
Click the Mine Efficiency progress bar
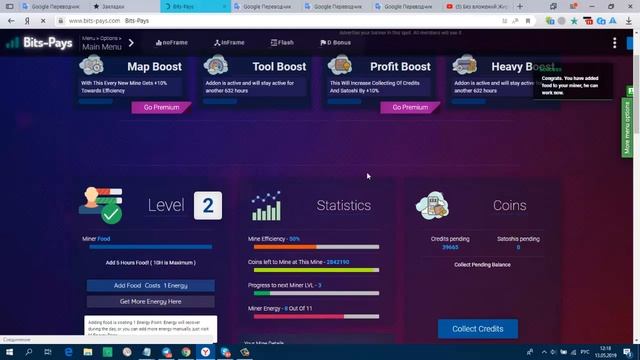pyautogui.click(x=316, y=247)
